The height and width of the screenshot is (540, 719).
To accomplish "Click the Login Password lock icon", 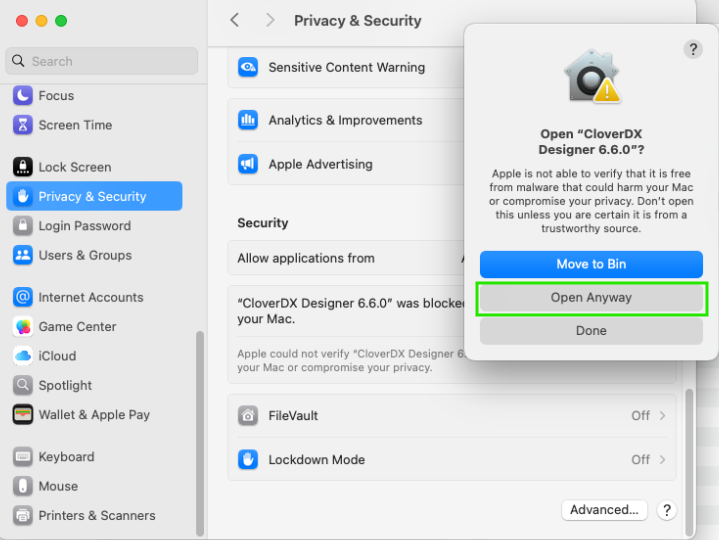I will [x=22, y=226].
